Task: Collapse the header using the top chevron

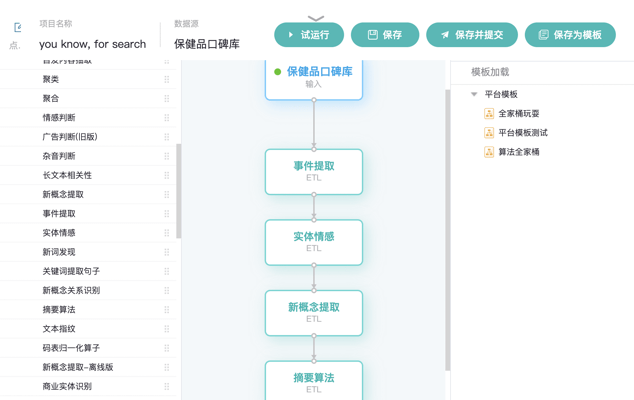Action: pyautogui.click(x=315, y=18)
